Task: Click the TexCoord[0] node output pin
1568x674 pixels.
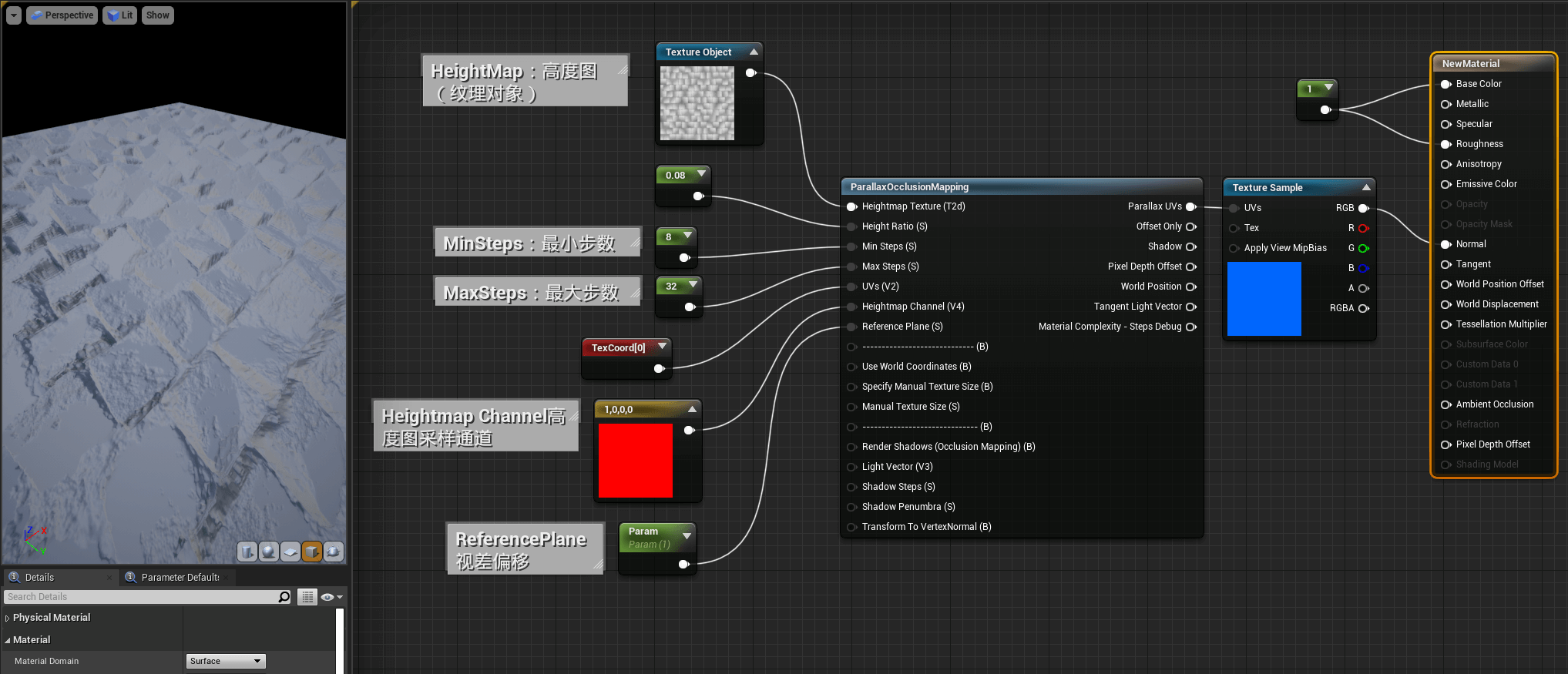Action: tap(660, 369)
